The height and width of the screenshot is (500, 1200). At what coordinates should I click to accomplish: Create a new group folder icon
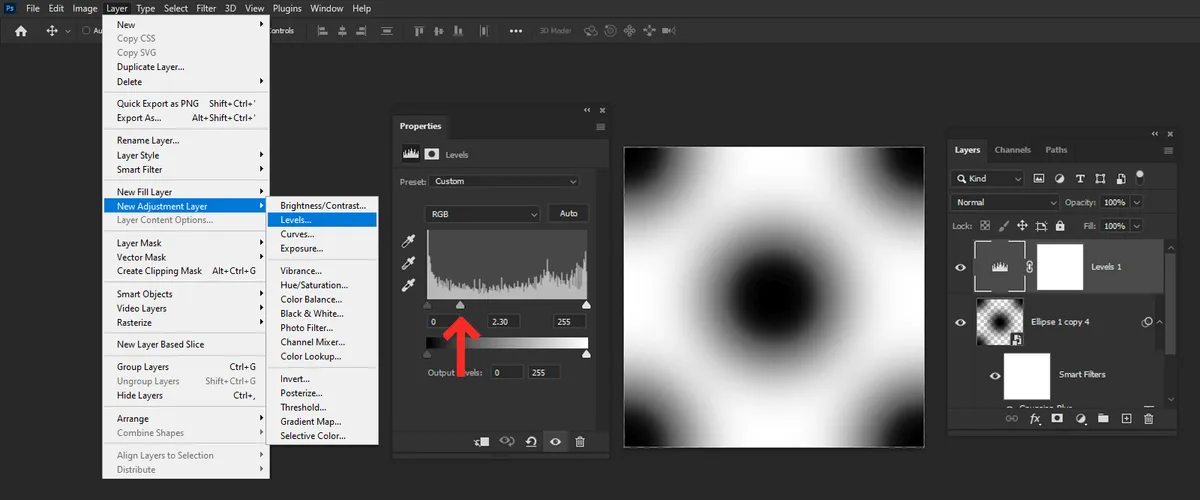[x=1102, y=419]
